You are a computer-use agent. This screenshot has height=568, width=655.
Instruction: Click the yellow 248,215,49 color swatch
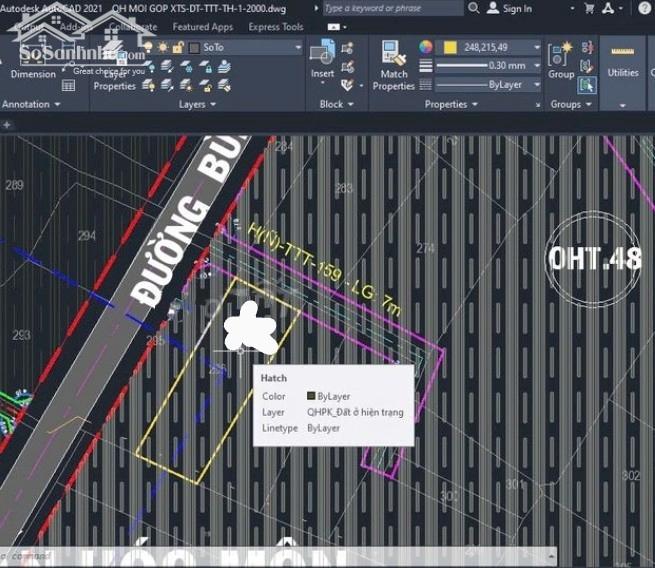click(450, 48)
